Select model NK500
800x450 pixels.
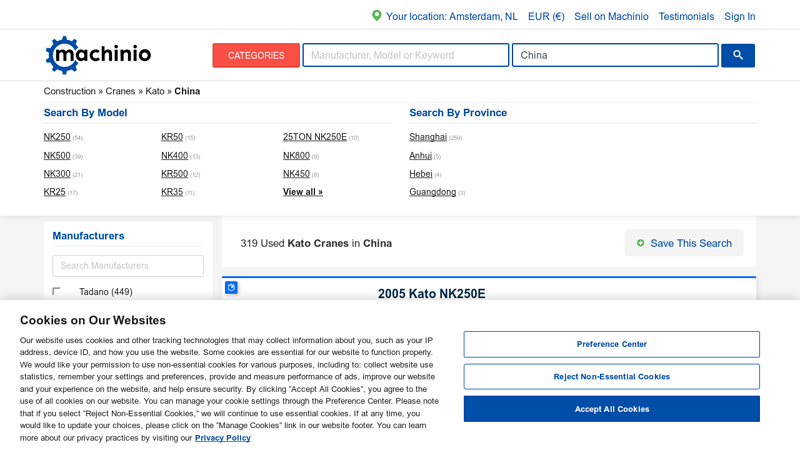click(x=57, y=156)
